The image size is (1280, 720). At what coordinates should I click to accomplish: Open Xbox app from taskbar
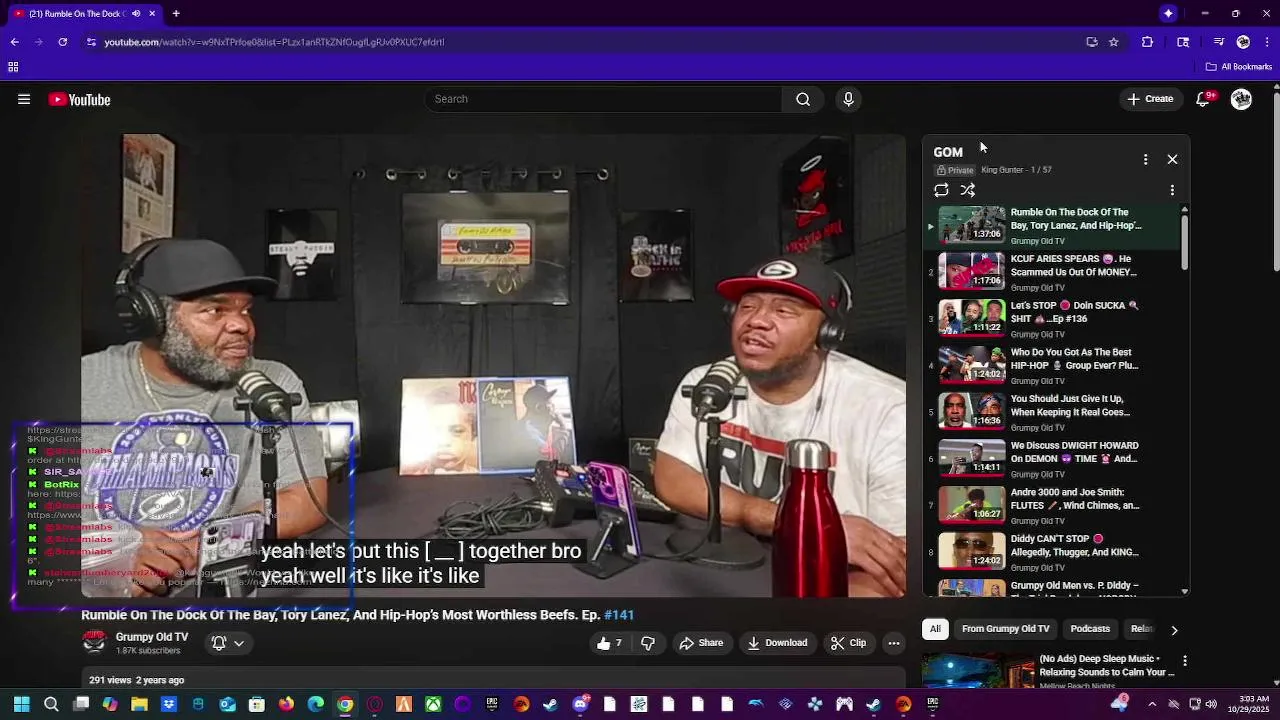pos(433,704)
